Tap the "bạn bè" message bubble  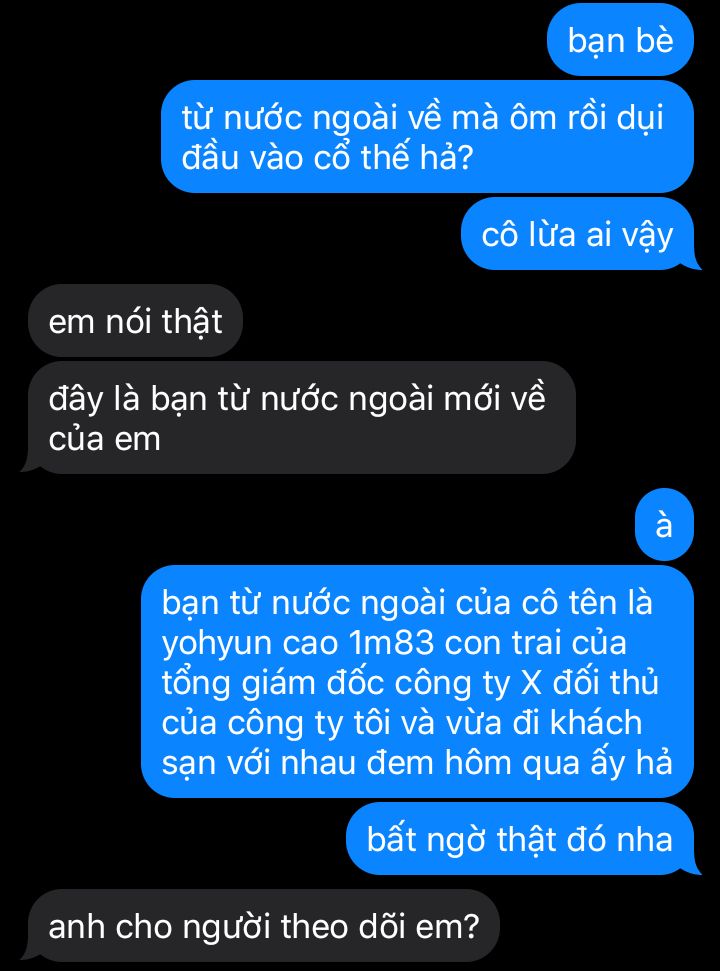(620, 40)
